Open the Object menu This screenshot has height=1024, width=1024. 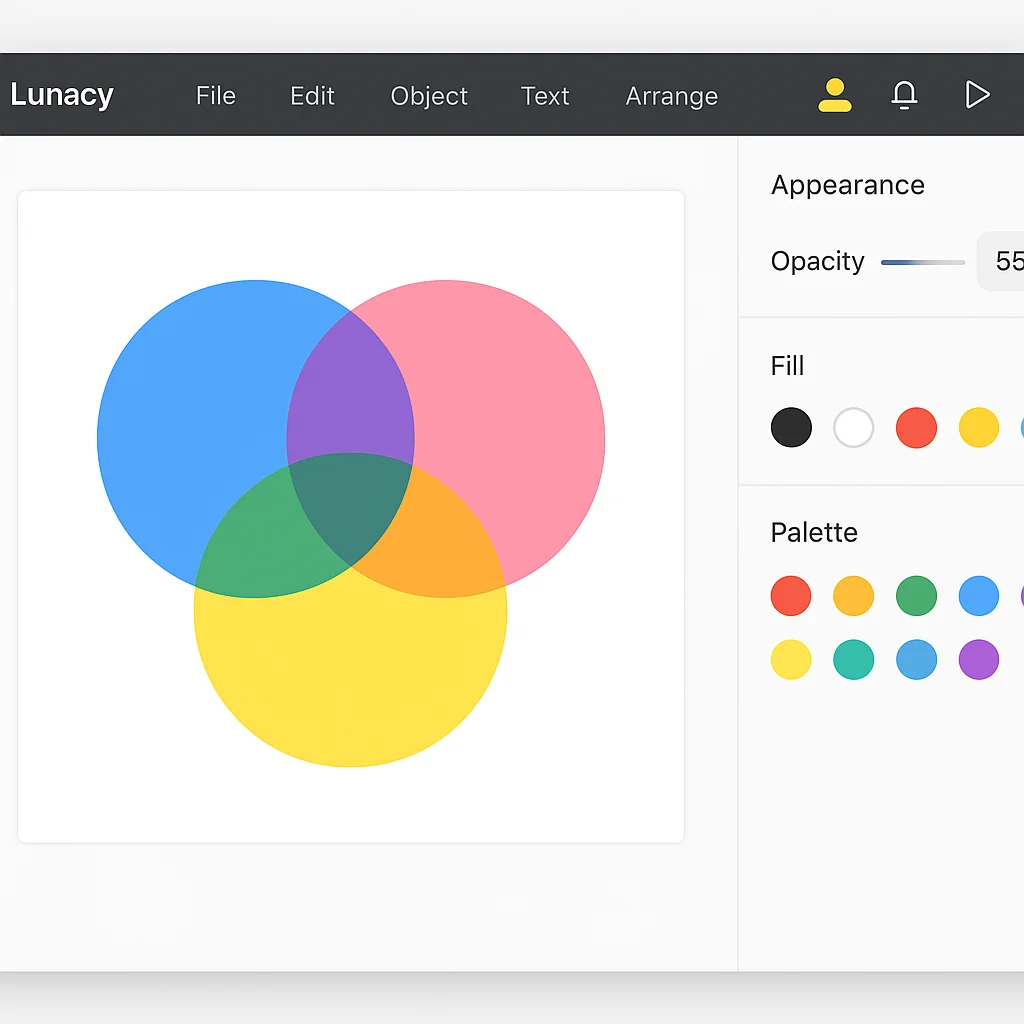(x=429, y=96)
